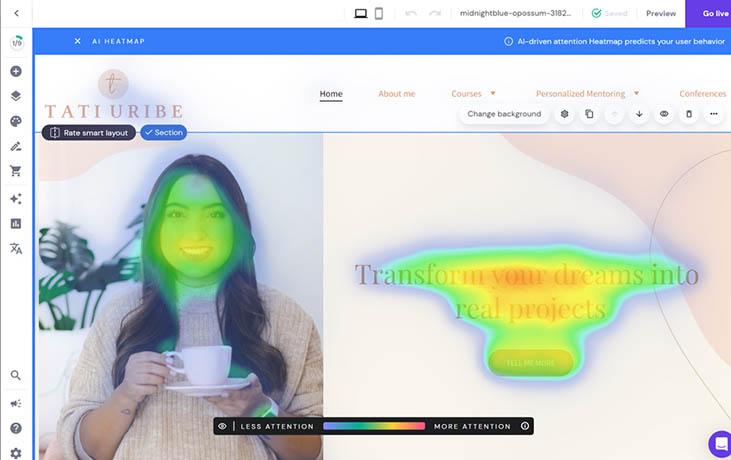Toggle heatmap legend eye icon
Screen dimensions: 731x460
point(222,426)
